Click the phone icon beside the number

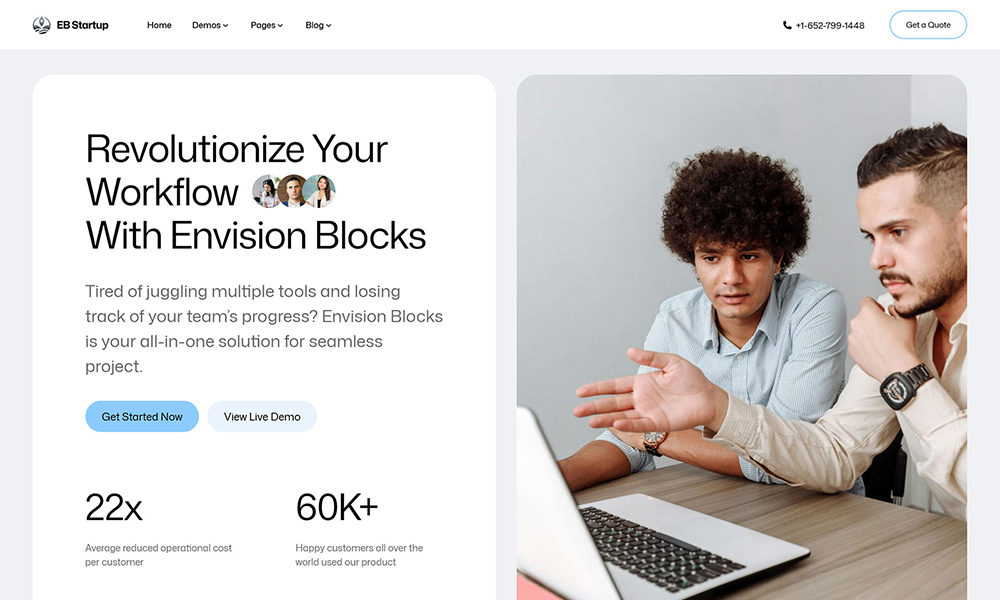click(787, 26)
